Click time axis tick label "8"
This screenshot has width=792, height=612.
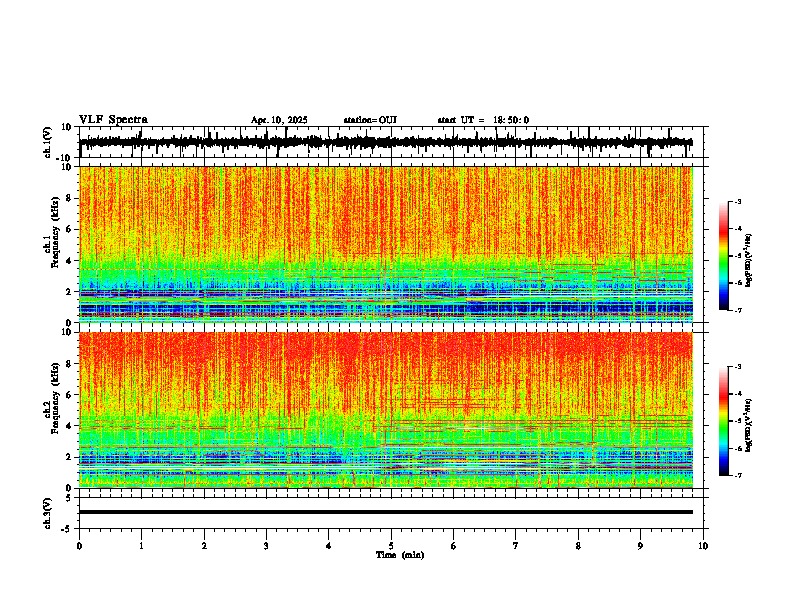[578, 546]
